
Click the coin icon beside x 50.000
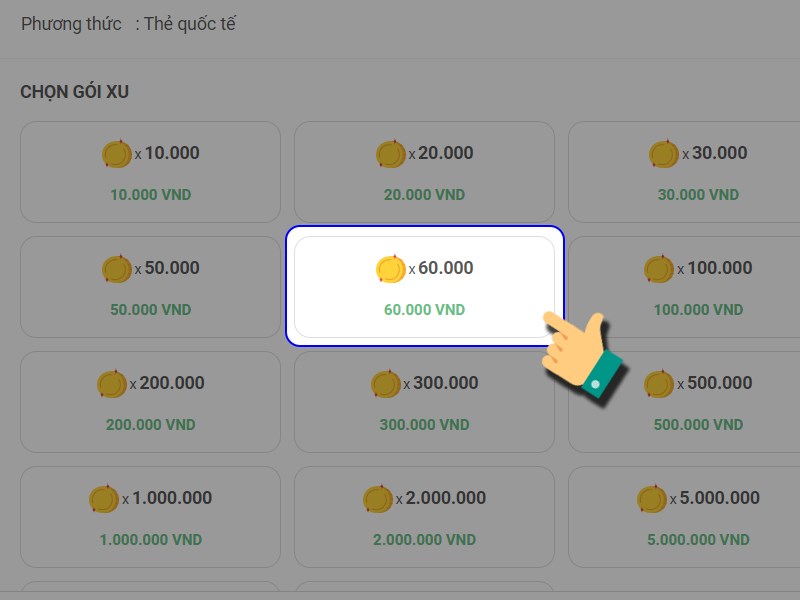[116, 269]
